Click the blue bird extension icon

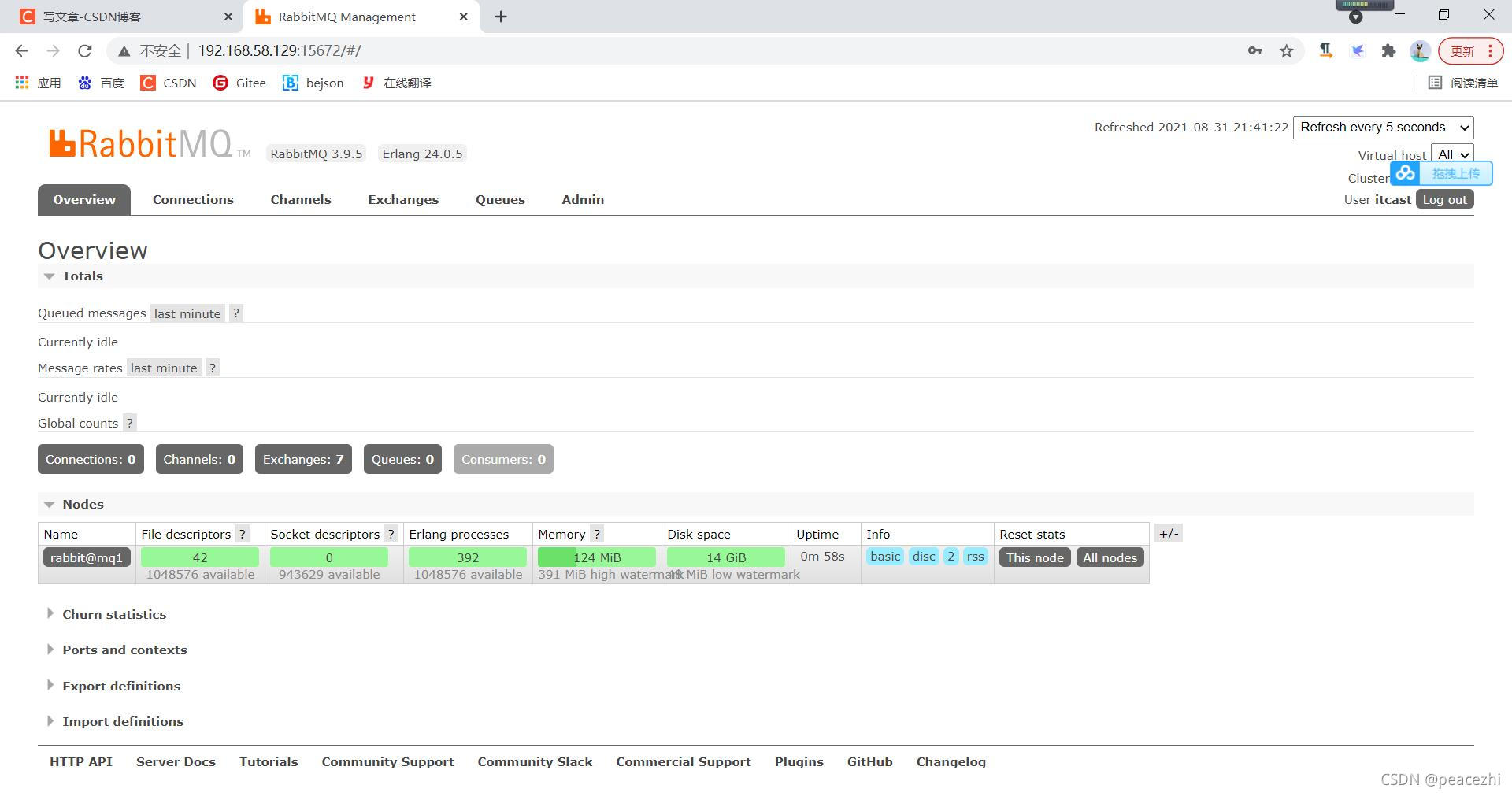pos(1358,50)
